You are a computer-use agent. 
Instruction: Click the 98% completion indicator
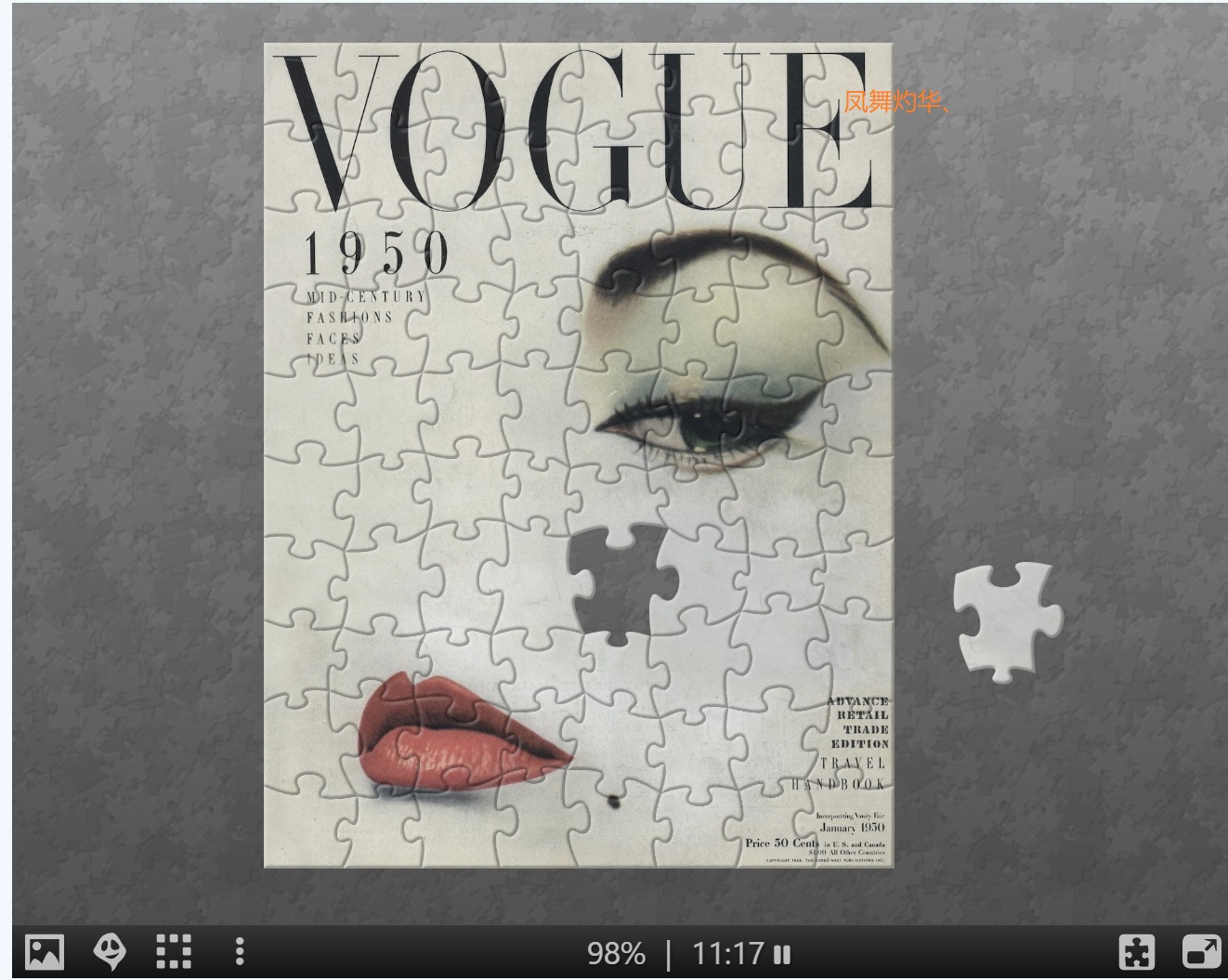point(616,954)
